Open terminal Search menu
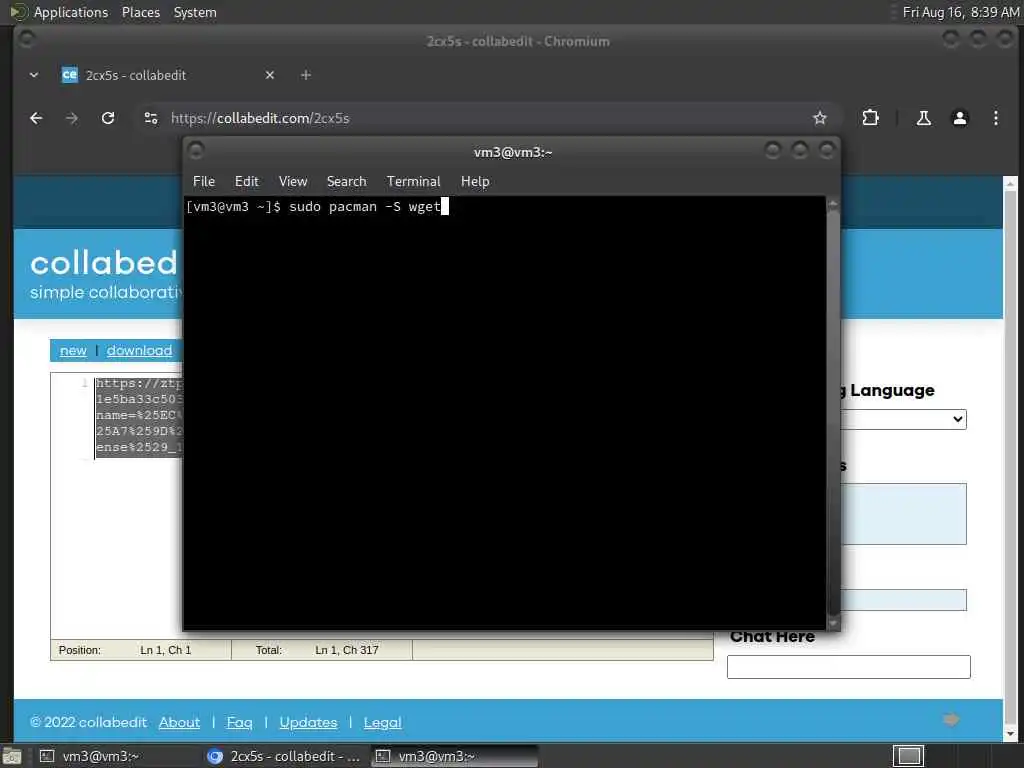 tap(347, 182)
